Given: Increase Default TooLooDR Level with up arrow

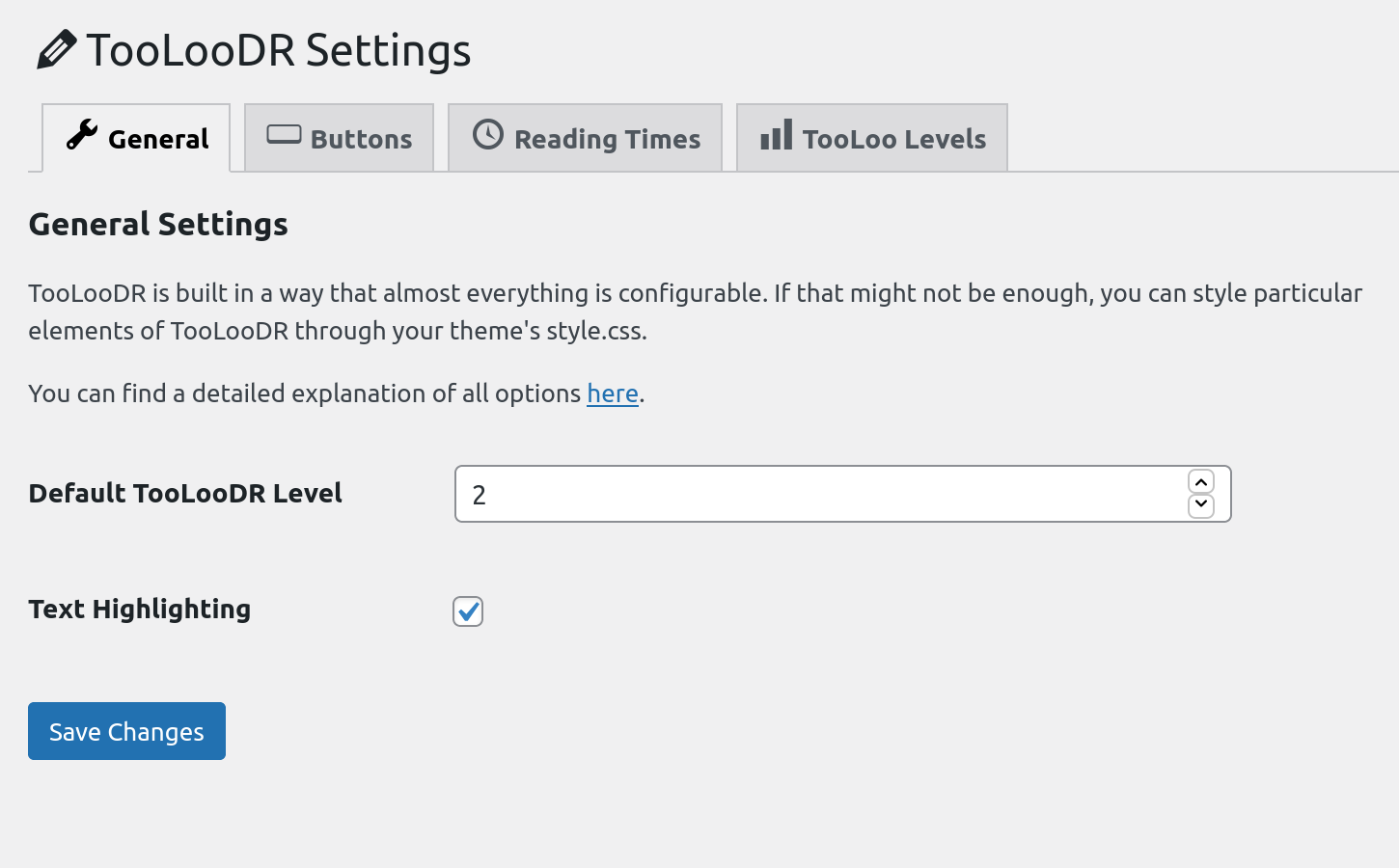Looking at the screenshot, I should [1200, 482].
